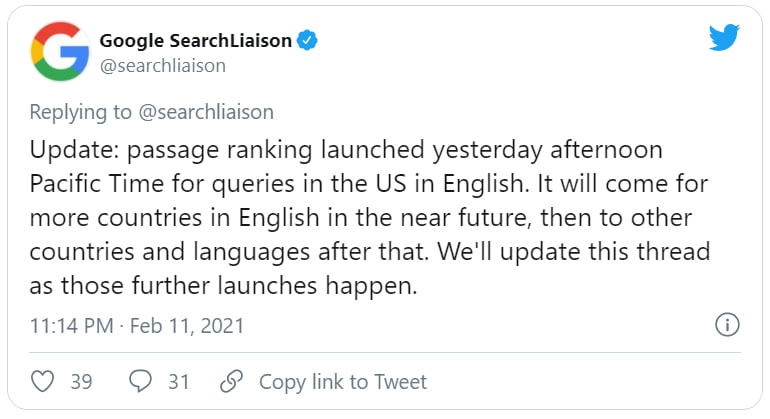Select "Copy link to Tweet"

coord(343,381)
